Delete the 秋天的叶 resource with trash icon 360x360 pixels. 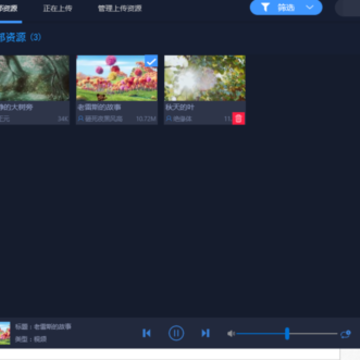tap(238, 119)
